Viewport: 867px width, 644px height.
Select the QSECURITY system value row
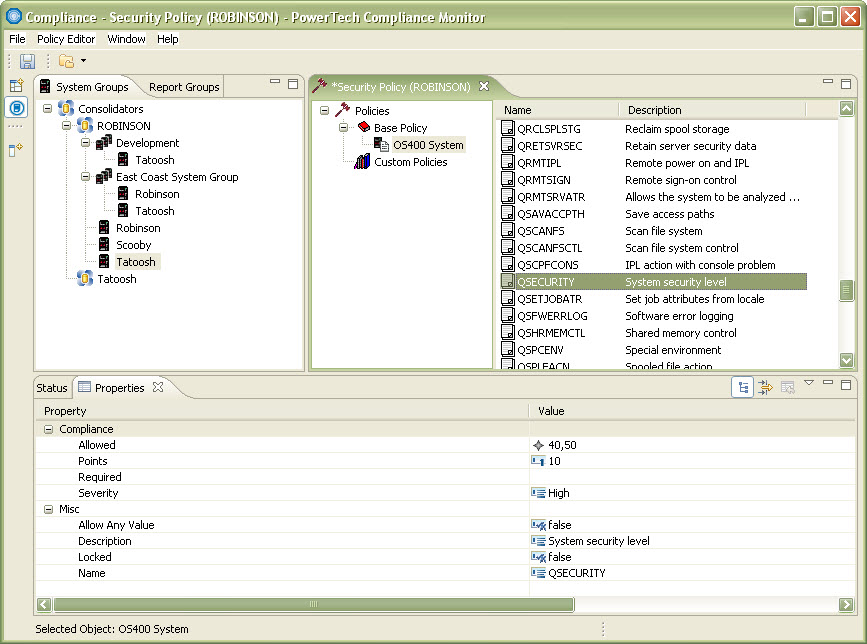[654, 281]
